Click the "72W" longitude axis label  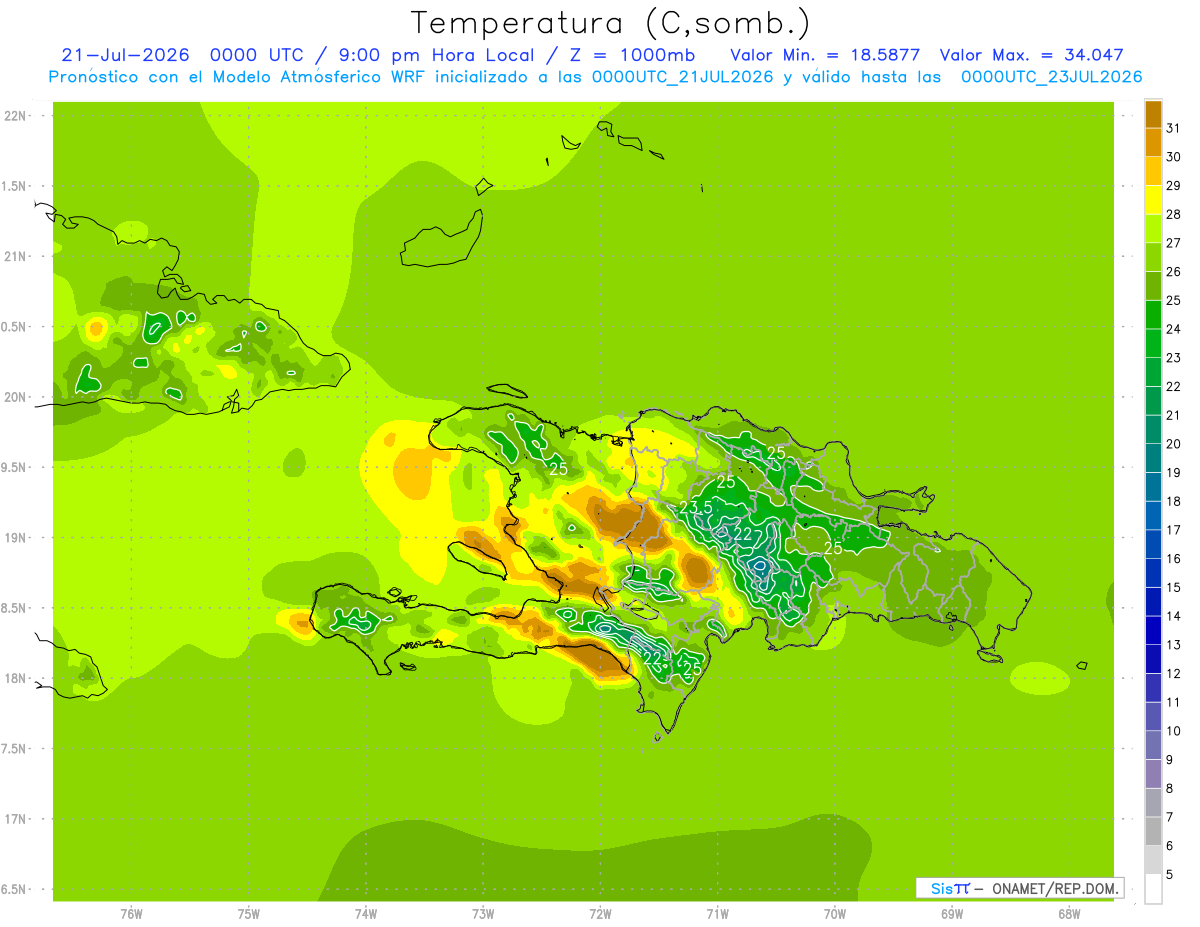pyautogui.click(x=600, y=913)
